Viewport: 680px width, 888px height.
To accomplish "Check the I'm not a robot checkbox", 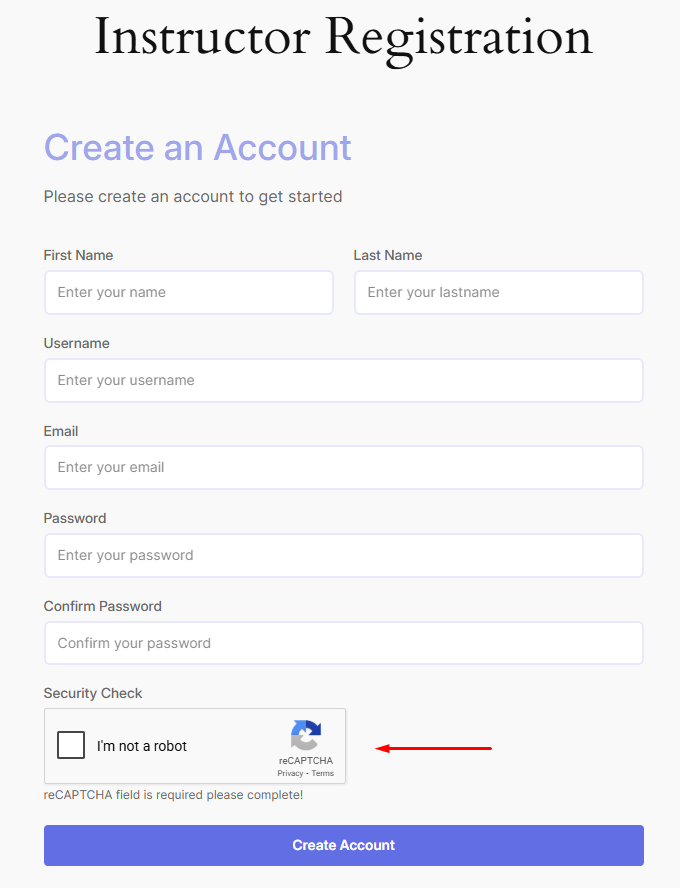I will [x=71, y=745].
